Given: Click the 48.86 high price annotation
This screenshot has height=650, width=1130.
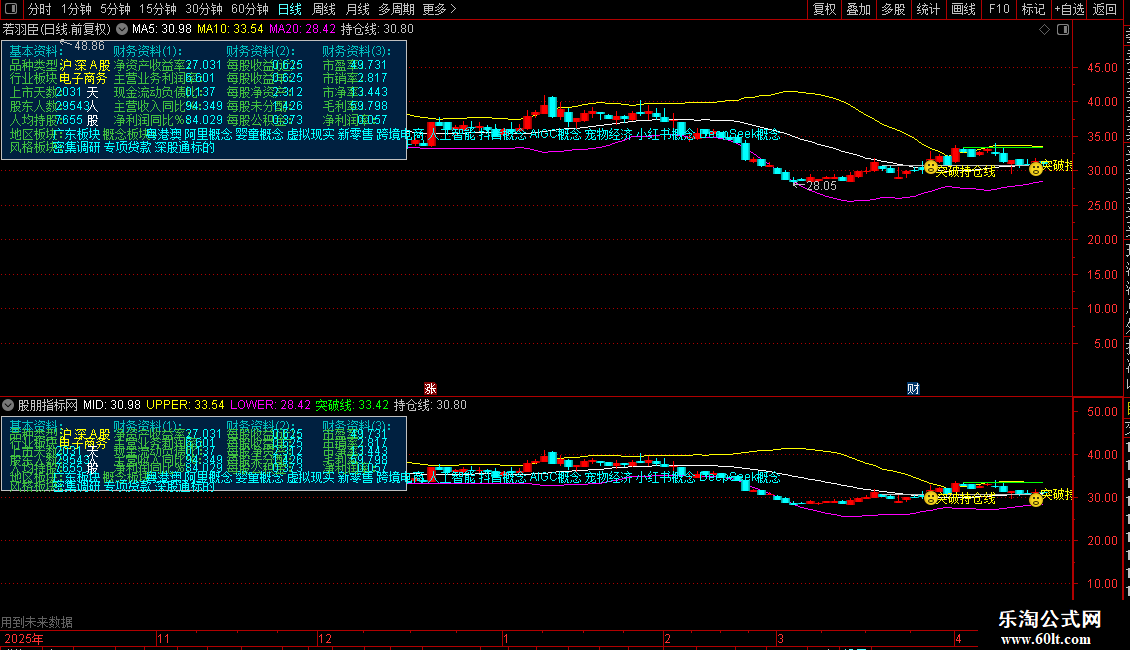Looking at the screenshot, I should coord(89,46).
